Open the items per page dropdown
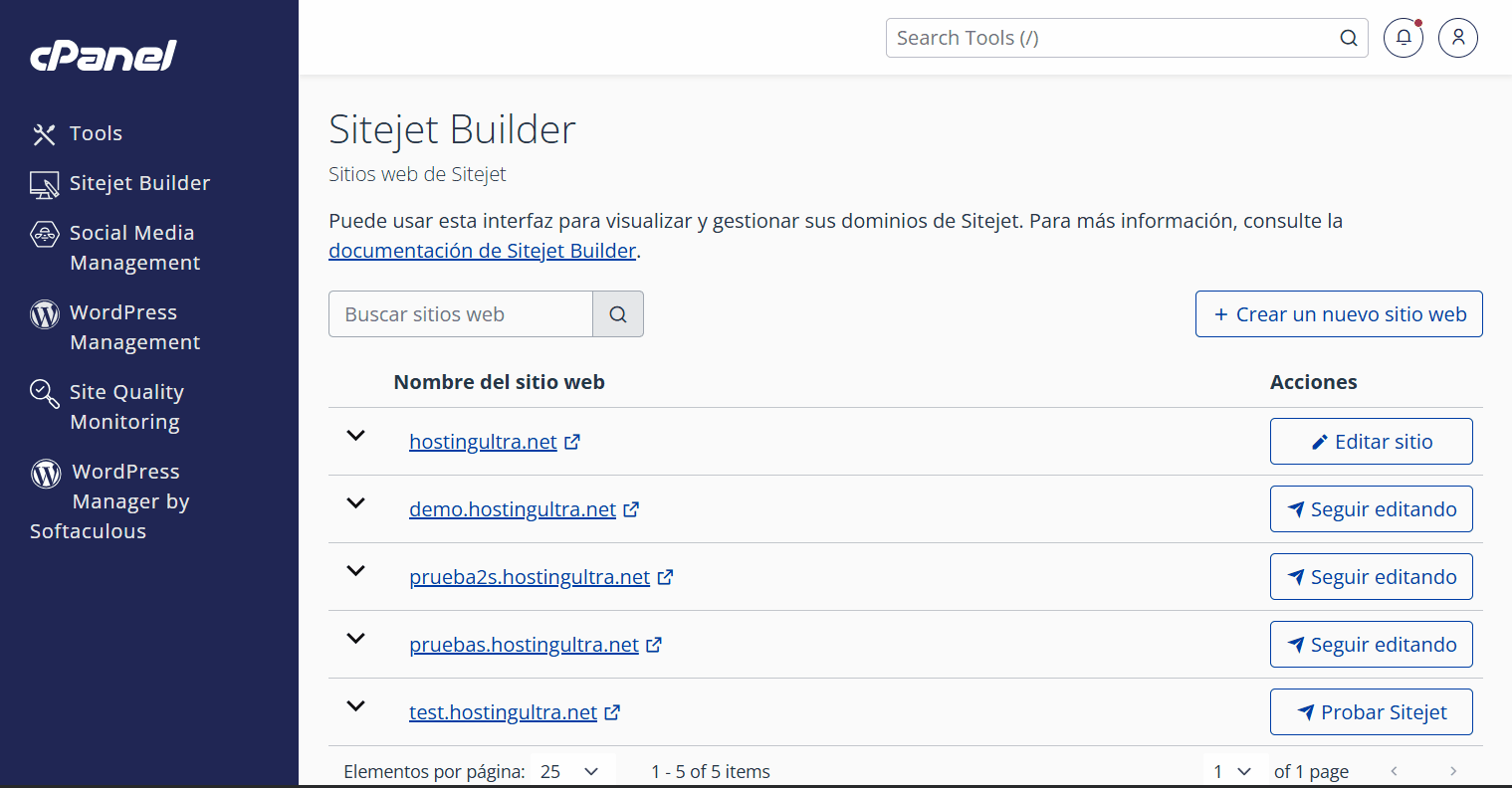The image size is (1512, 788). tap(569, 771)
